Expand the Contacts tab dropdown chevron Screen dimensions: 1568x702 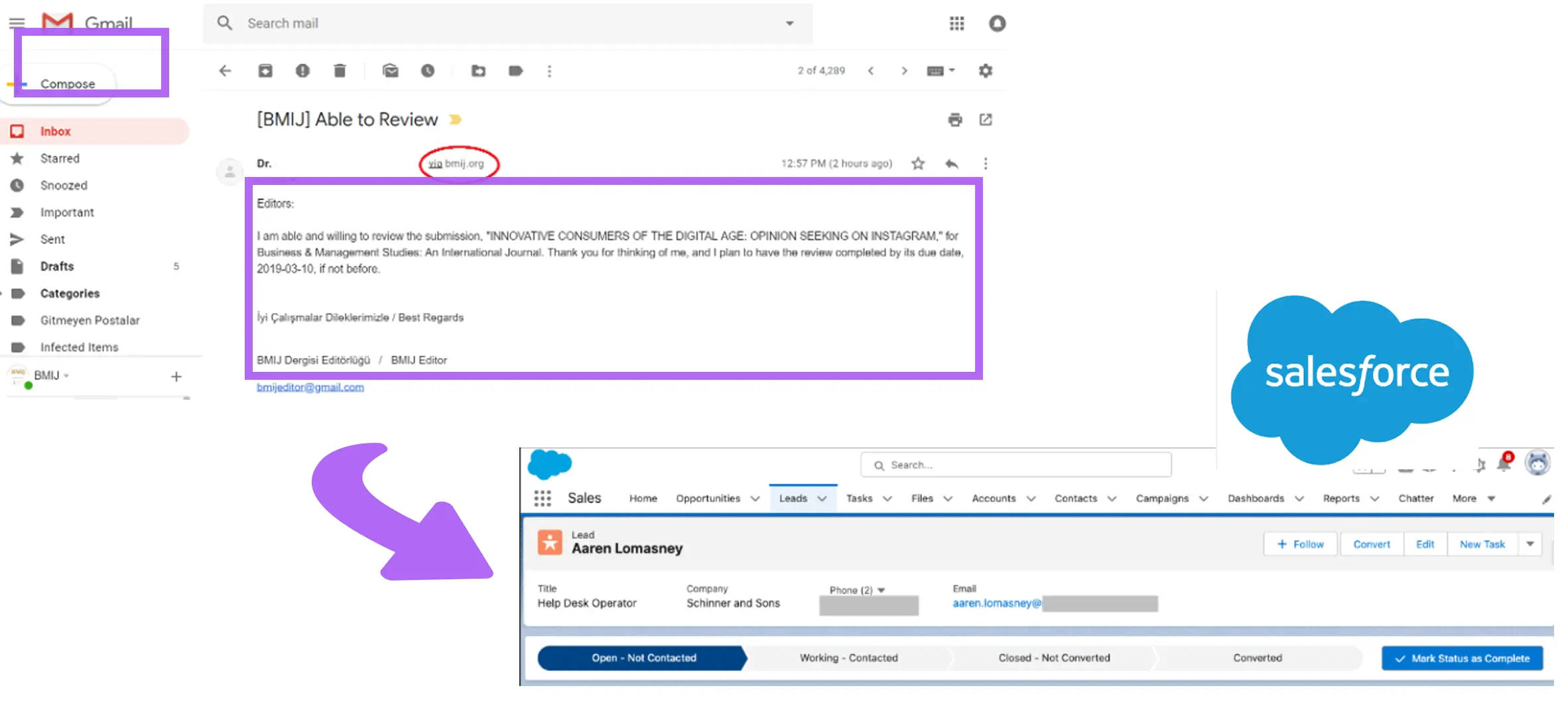tap(1112, 499)
